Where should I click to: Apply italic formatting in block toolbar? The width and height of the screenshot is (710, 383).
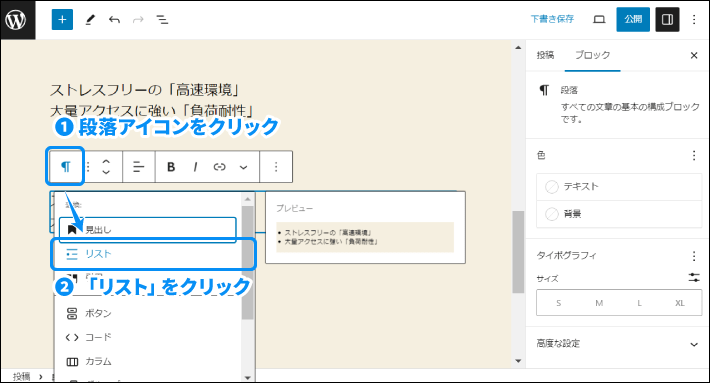pyautogui.click(x=195, y=167)
